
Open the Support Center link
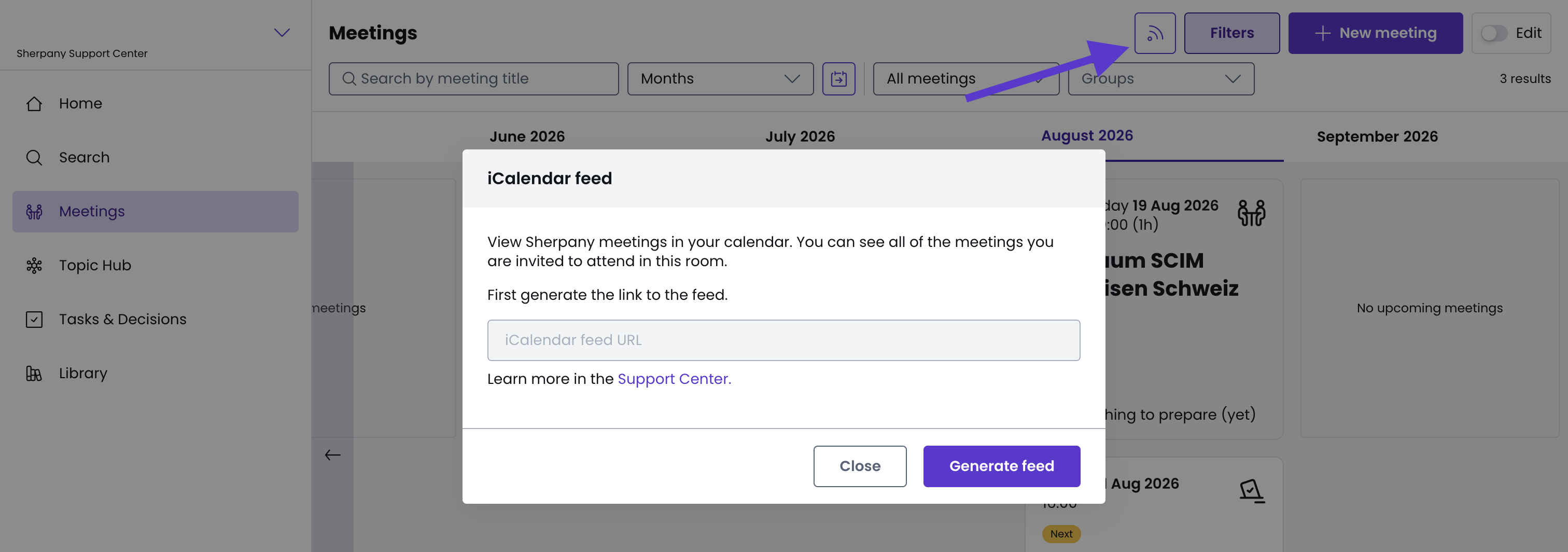coord(674,379)
